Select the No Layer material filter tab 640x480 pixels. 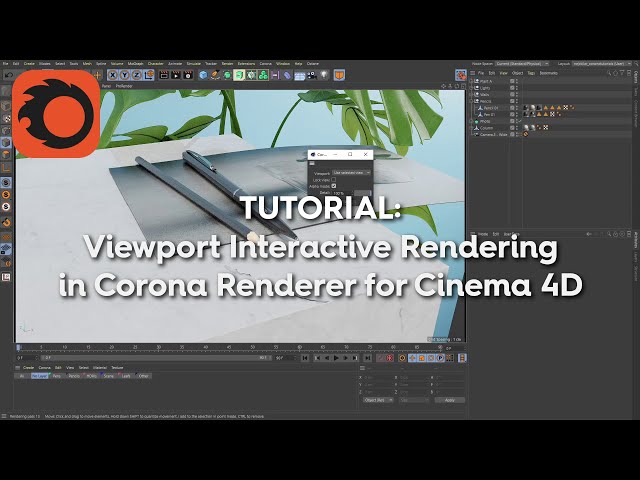tap(40, 376)
